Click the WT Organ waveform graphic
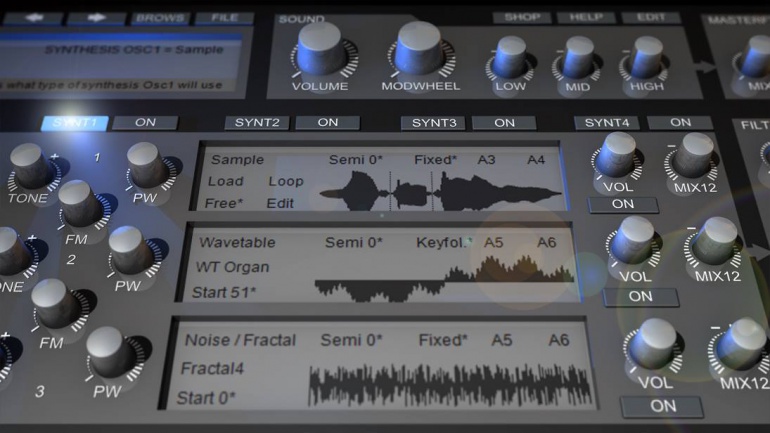 pyautogui.click(x=444, y=278)
